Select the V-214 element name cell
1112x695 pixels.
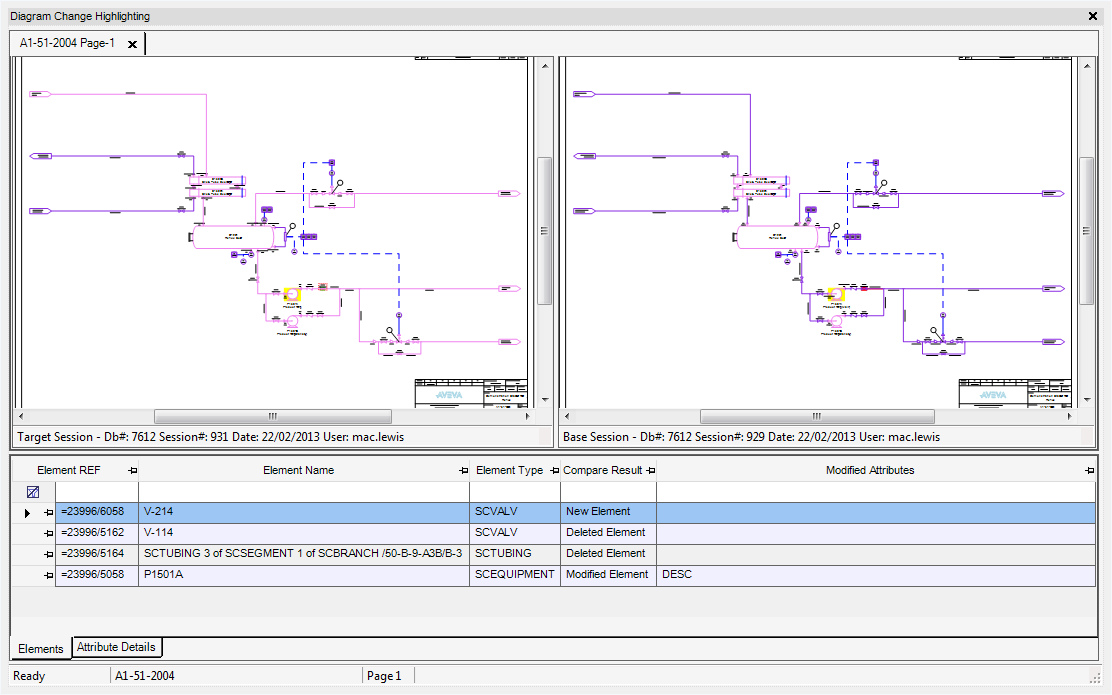[x=304, y=511]
